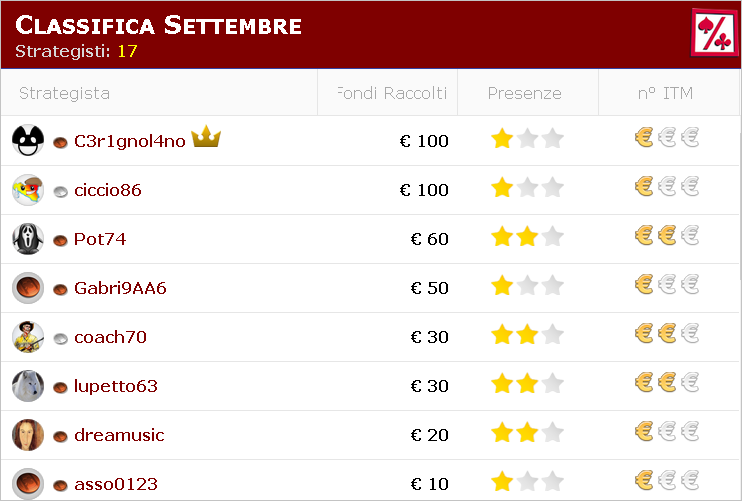Click the second gold star in Pot74's row
Image resolution: width=742 pixels, height=501 pixels.
[527, 236]
